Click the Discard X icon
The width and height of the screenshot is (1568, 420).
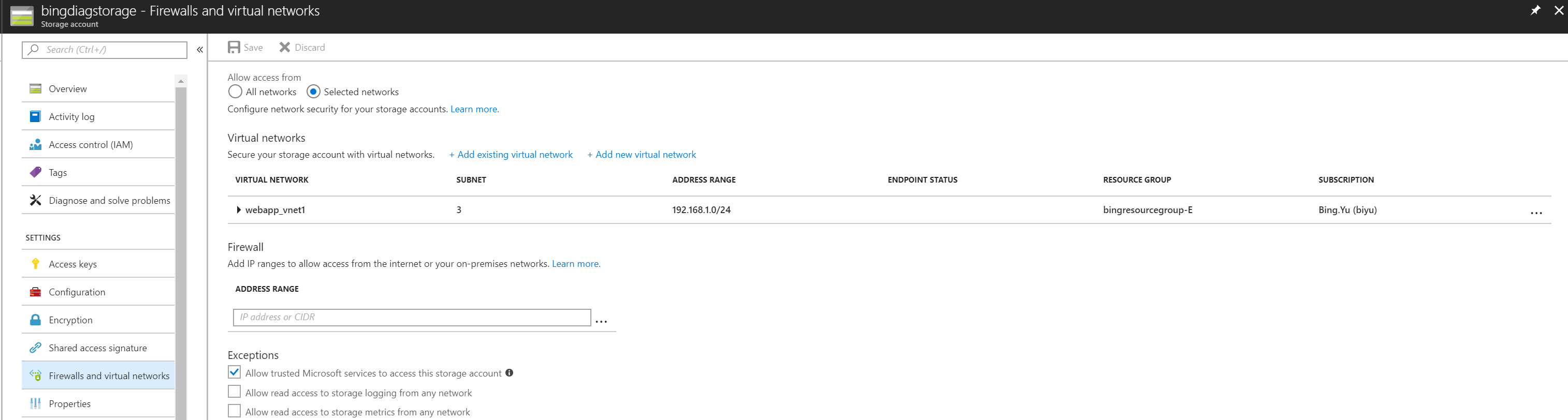coord(284,48)
